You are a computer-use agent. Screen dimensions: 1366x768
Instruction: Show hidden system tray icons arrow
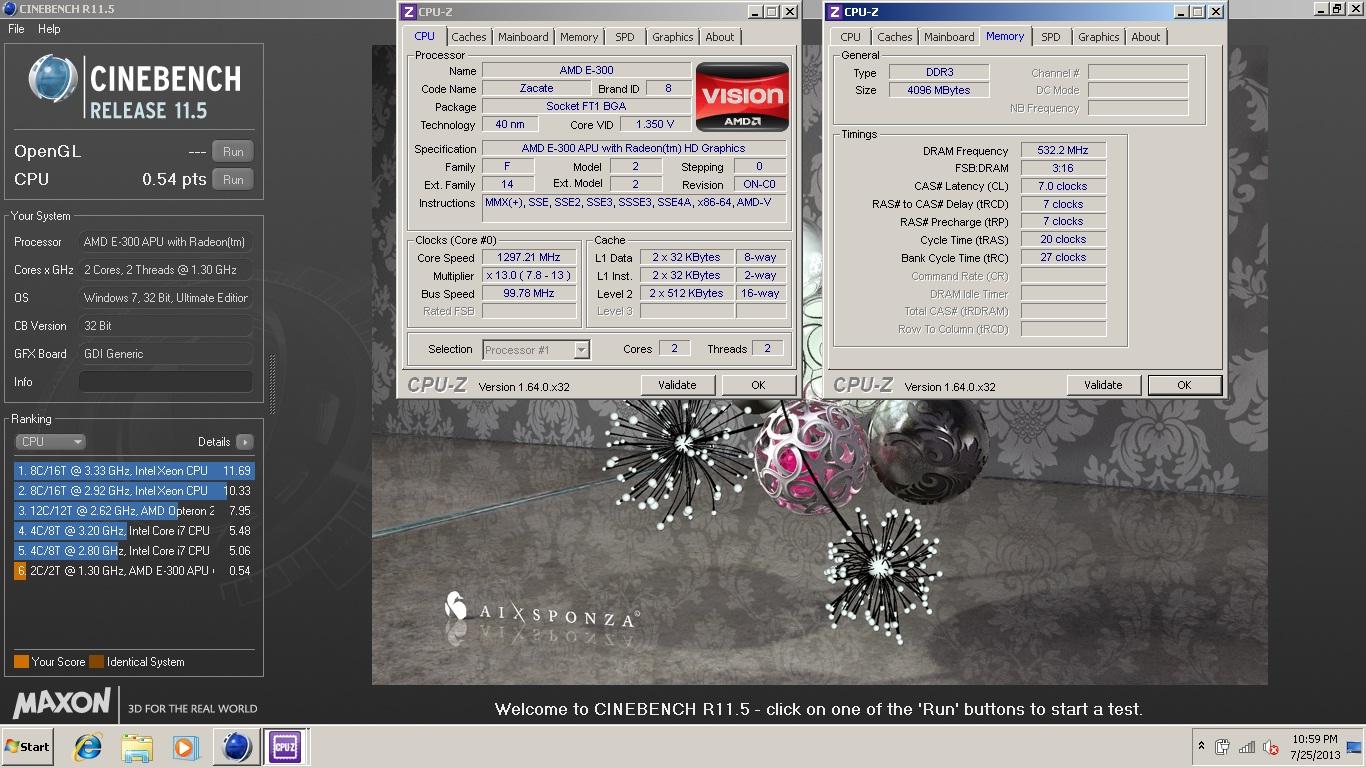[x=1200, y=747]
